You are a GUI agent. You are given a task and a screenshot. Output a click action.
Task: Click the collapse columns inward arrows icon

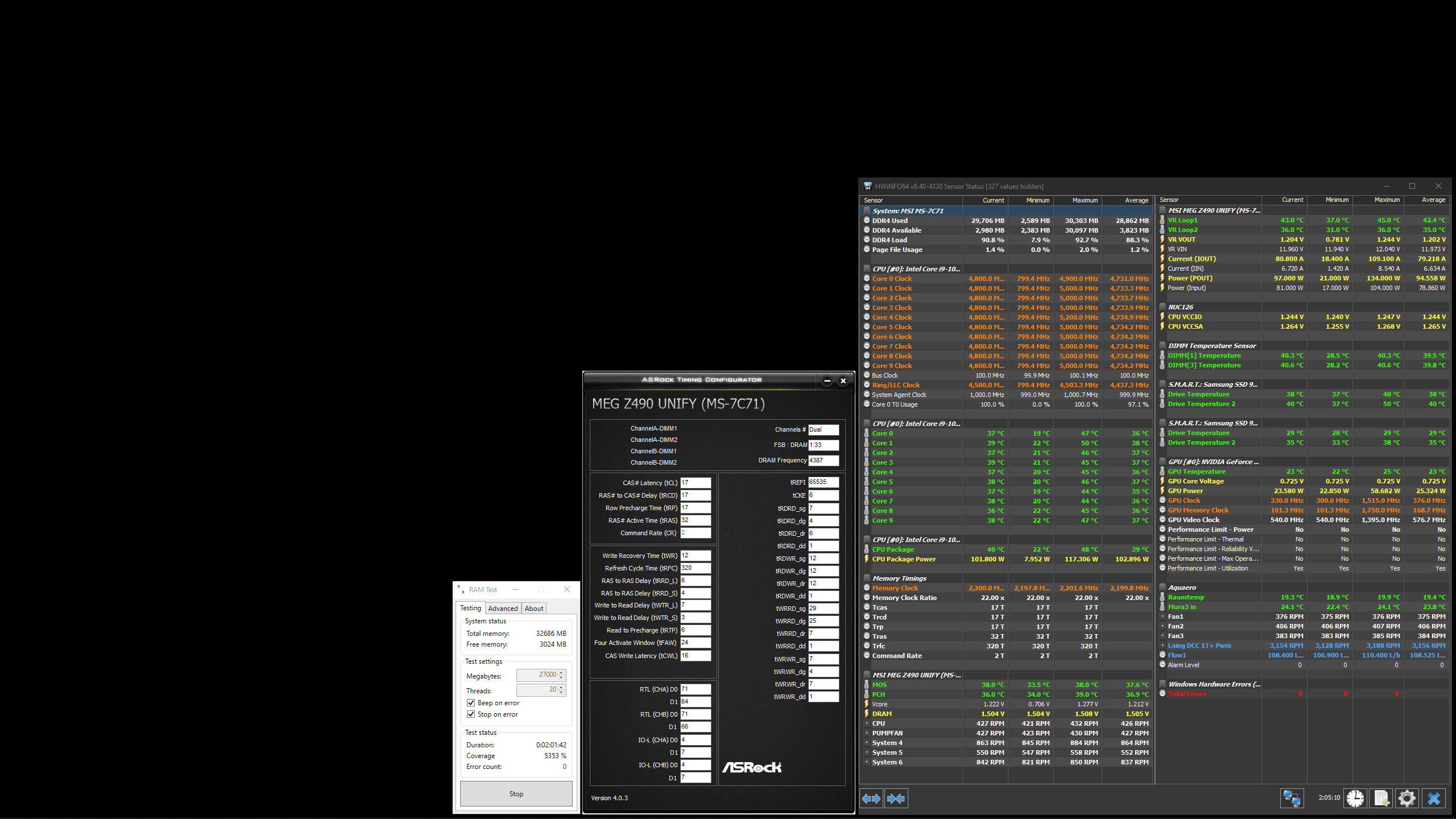pyautogui.click(x=896, y=799)
